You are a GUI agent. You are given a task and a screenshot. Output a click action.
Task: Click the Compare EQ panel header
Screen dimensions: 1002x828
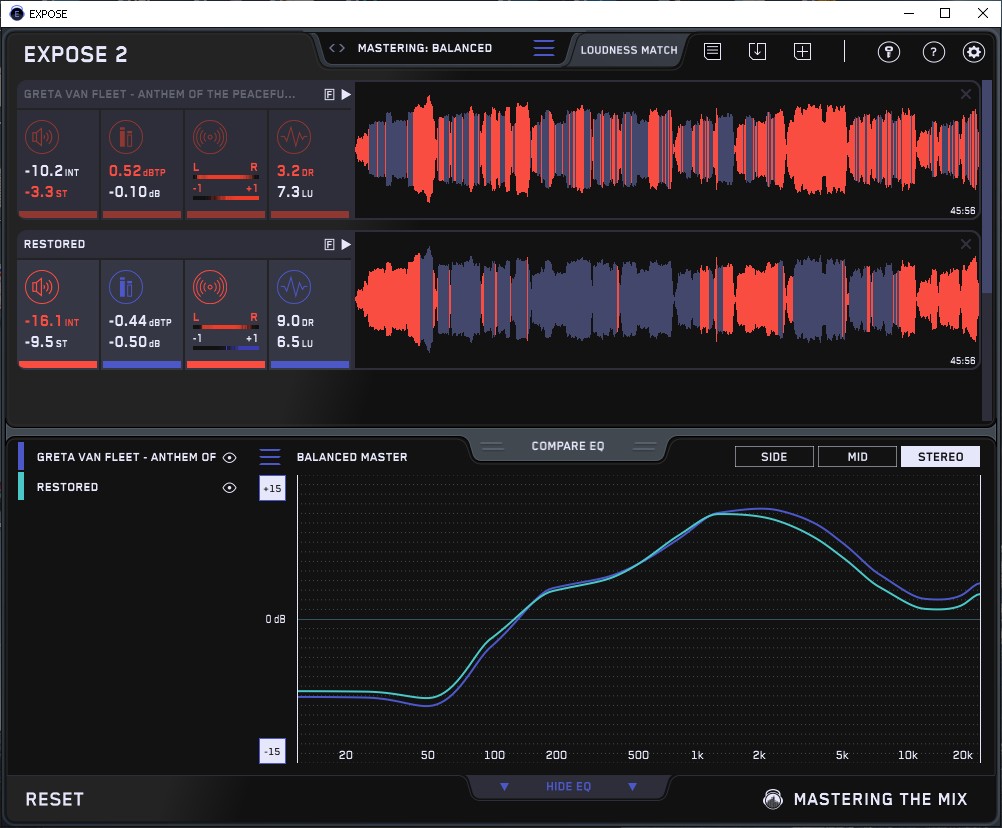567,446
